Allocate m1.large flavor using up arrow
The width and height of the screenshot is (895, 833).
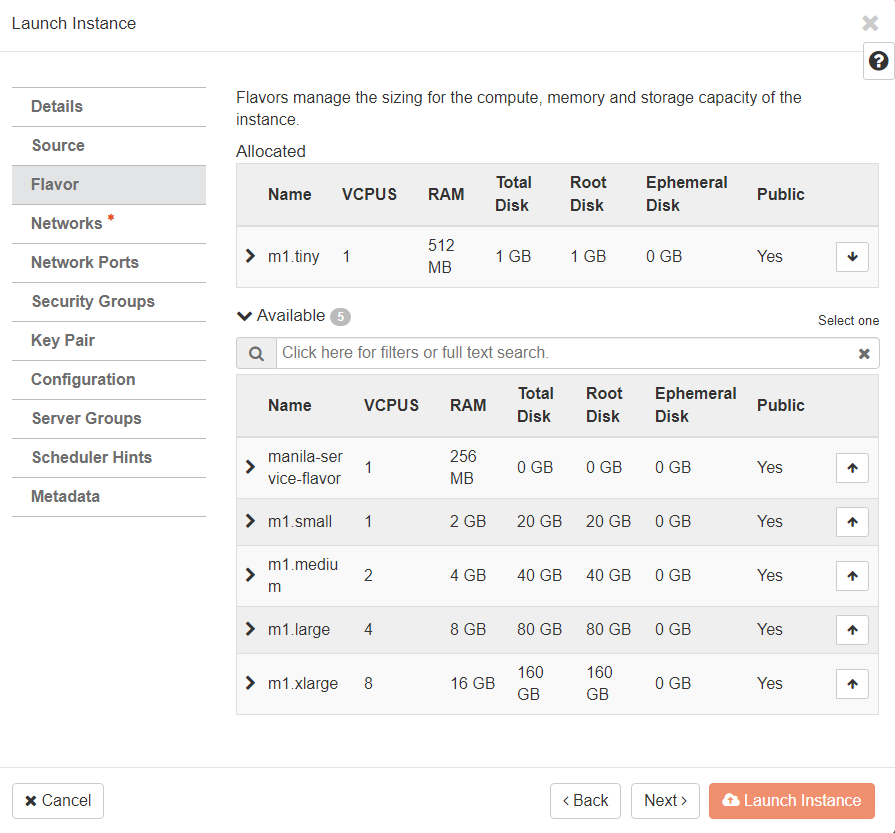[x=852, y=630]
